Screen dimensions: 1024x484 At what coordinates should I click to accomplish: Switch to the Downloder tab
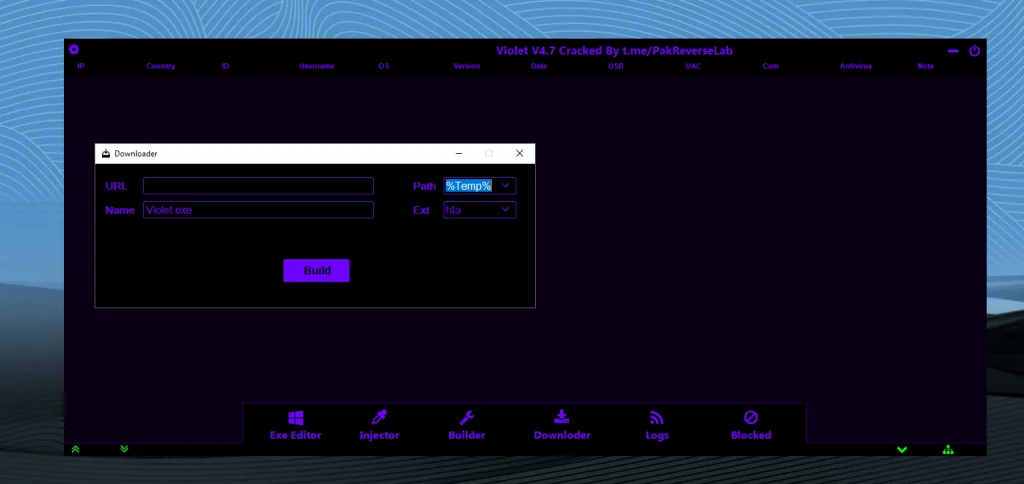[x=562, y=424]
